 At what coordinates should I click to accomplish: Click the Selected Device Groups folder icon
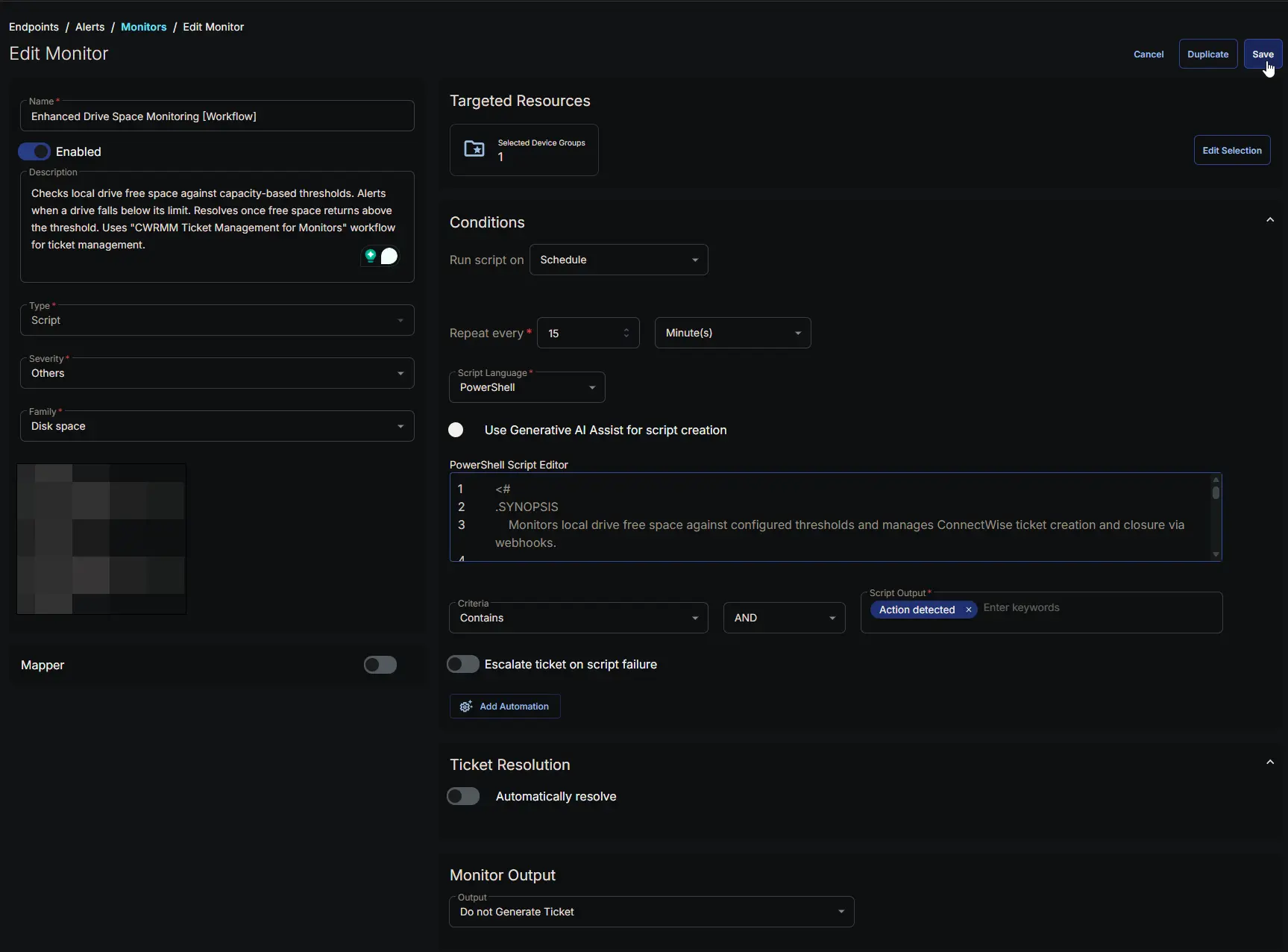coord(474,149)
